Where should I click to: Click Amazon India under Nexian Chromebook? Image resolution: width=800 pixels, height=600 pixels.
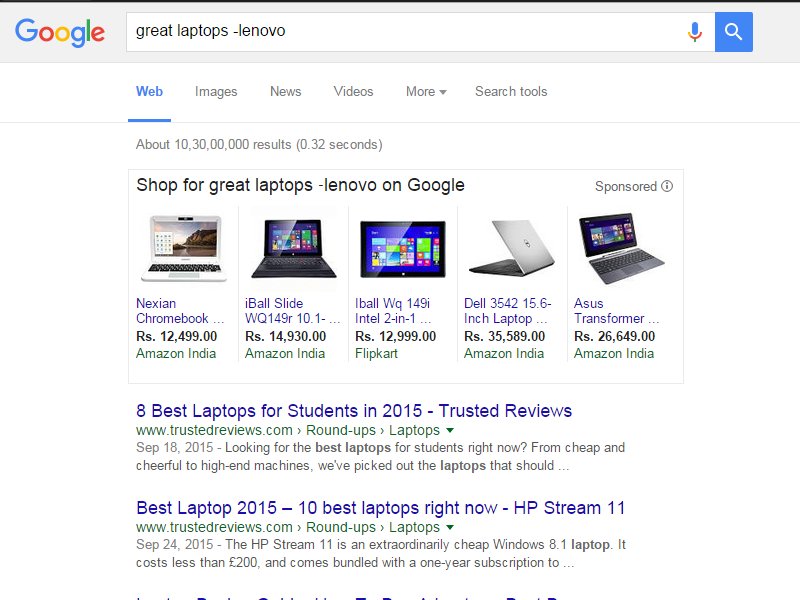(x=176, y=354)
